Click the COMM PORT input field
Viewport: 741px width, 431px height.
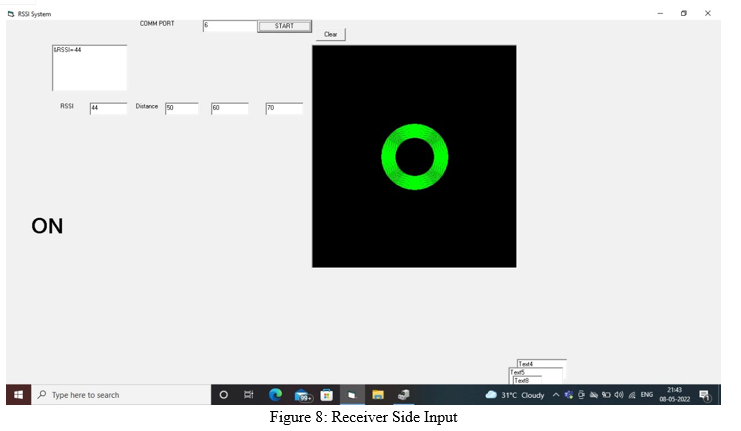click(230, 26)
